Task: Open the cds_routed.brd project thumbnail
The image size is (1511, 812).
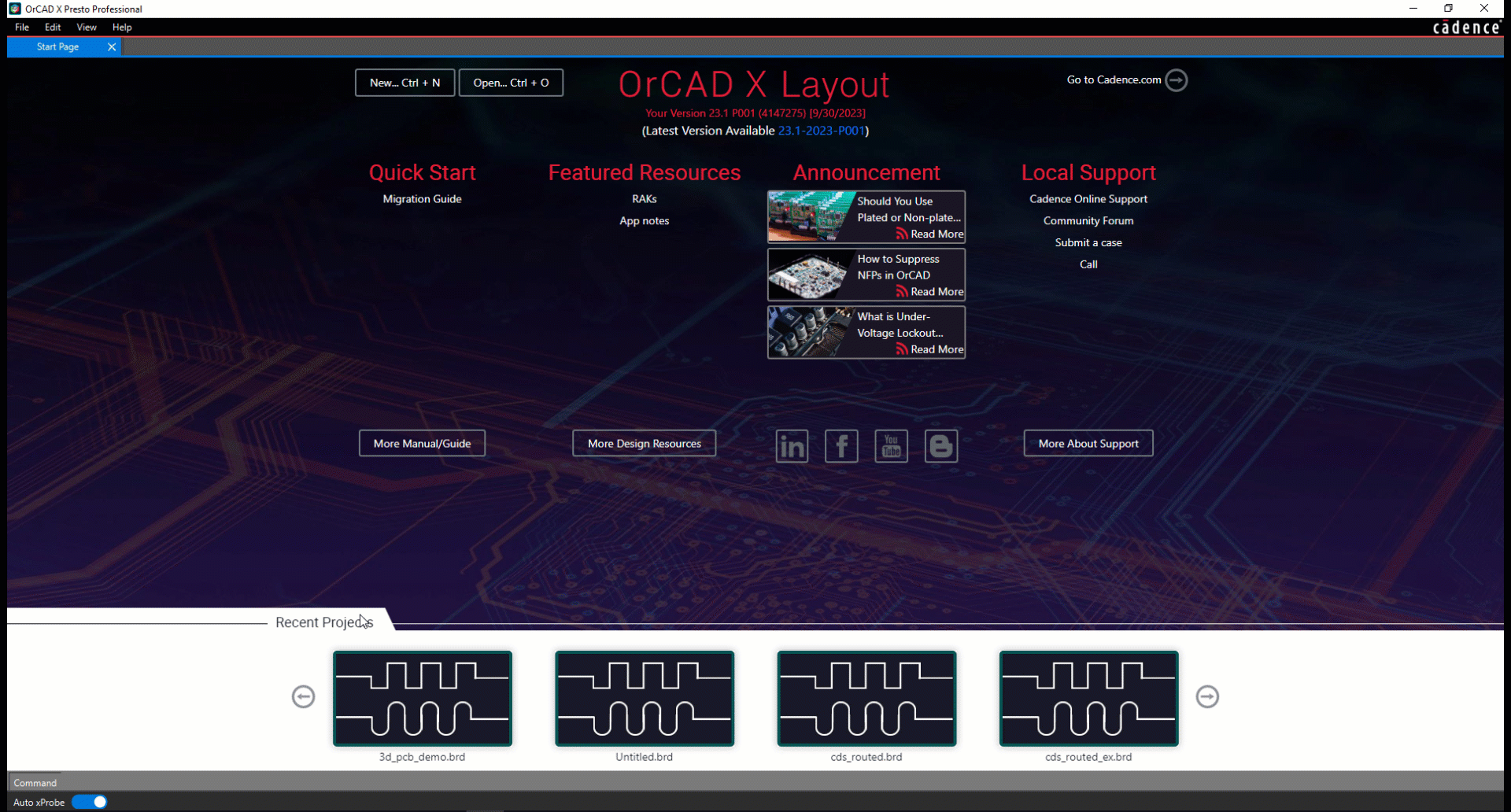Action: (x=866, y=698)
